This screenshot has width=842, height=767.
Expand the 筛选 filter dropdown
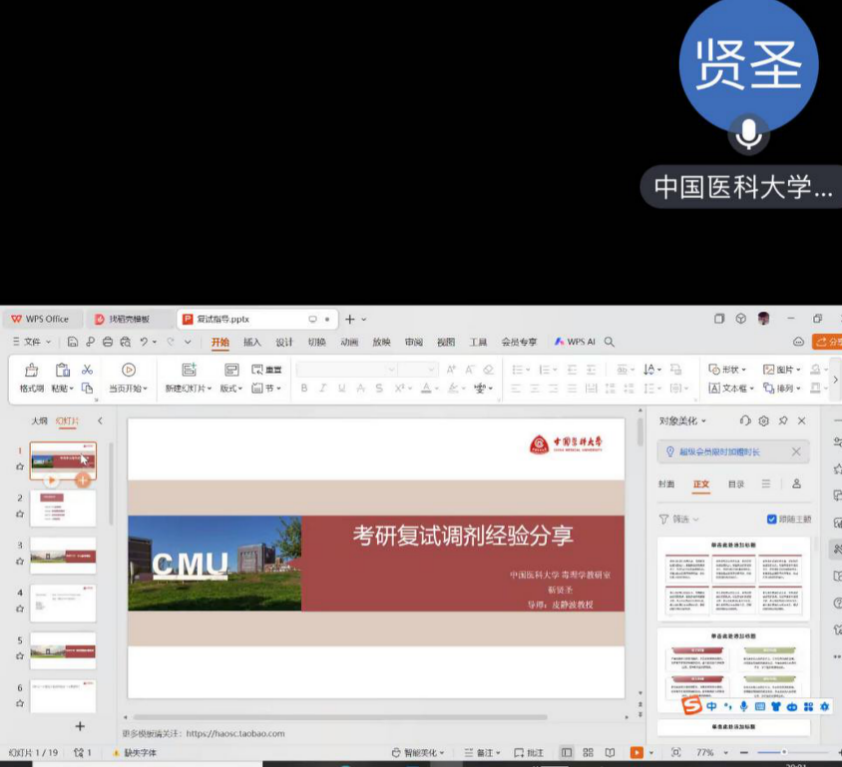tap(679, 519)
